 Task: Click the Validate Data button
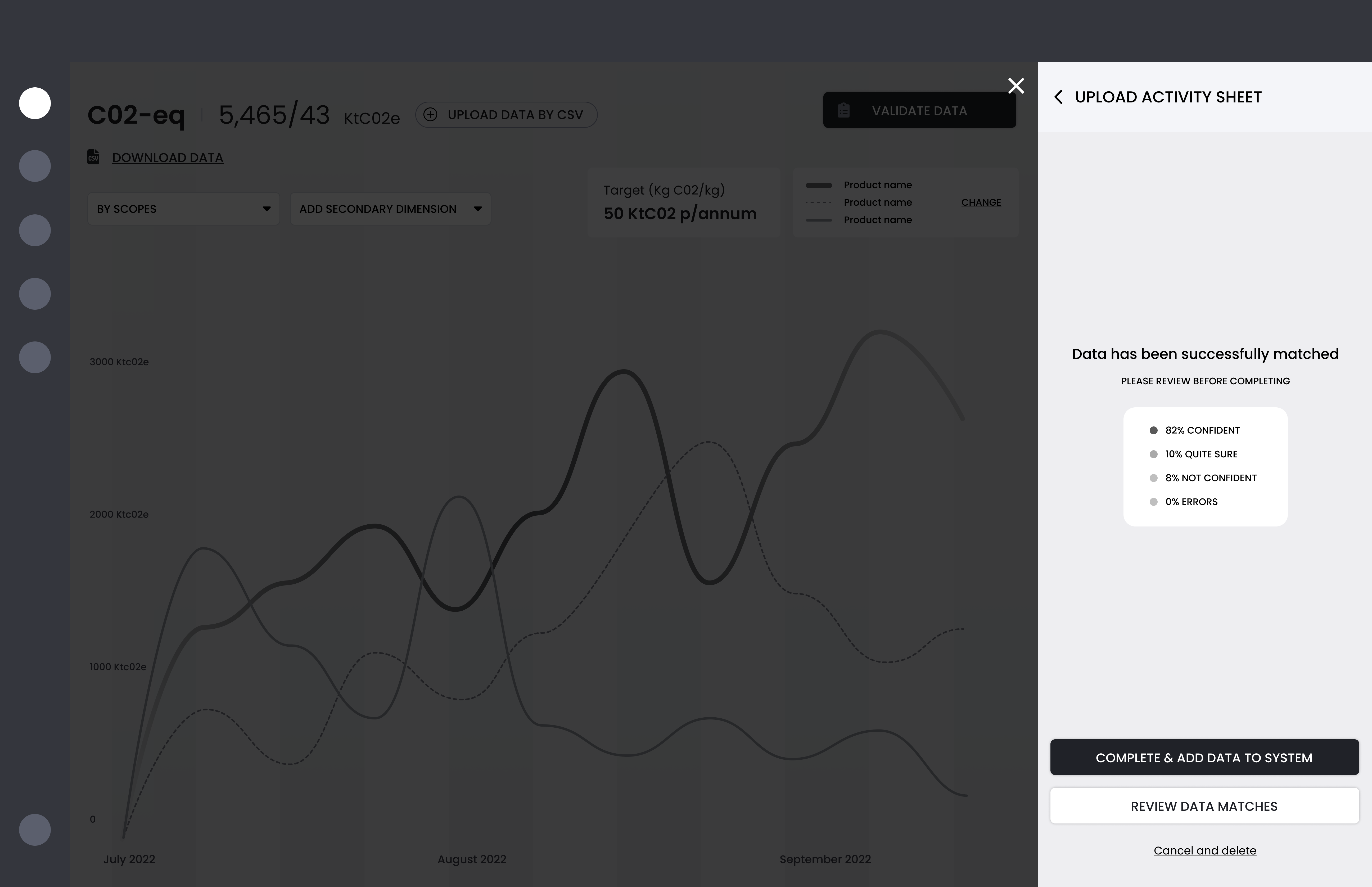[919, 111]
